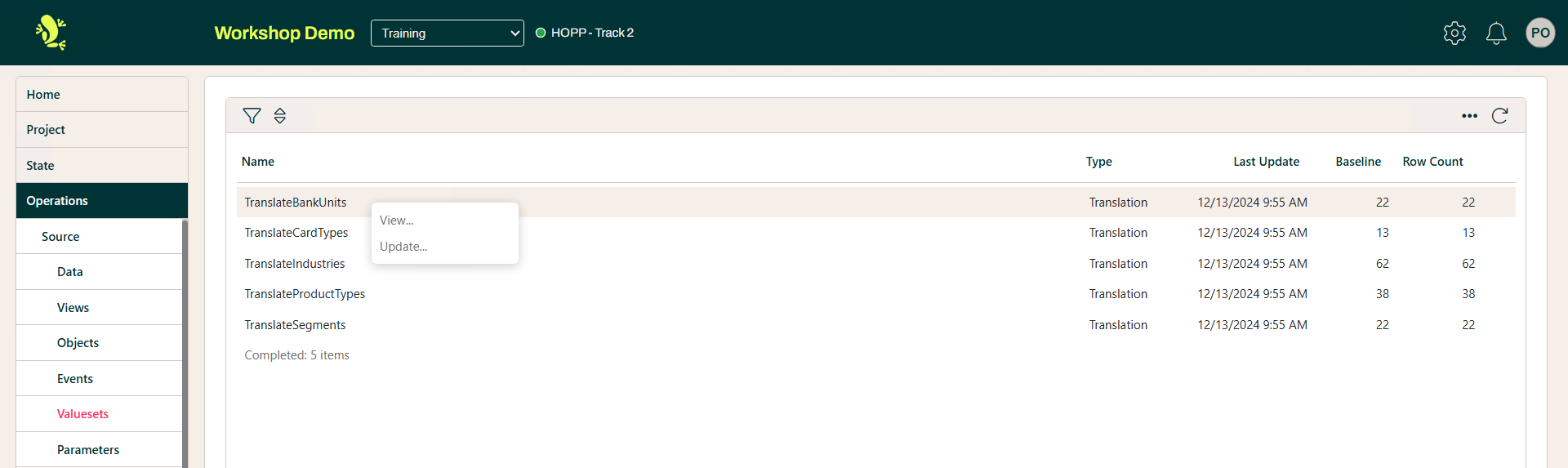
Task: Choose Update... from the context menu
Action: coord(403,247)
